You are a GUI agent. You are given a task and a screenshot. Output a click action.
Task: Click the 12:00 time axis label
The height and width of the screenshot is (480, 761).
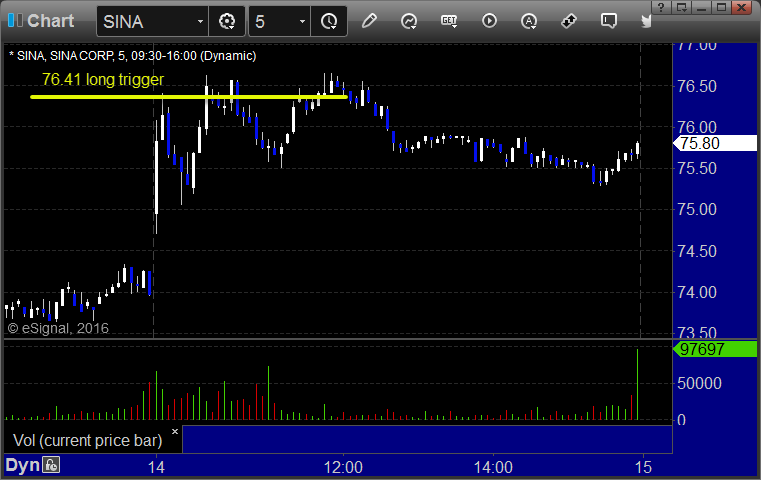[343, 467]
